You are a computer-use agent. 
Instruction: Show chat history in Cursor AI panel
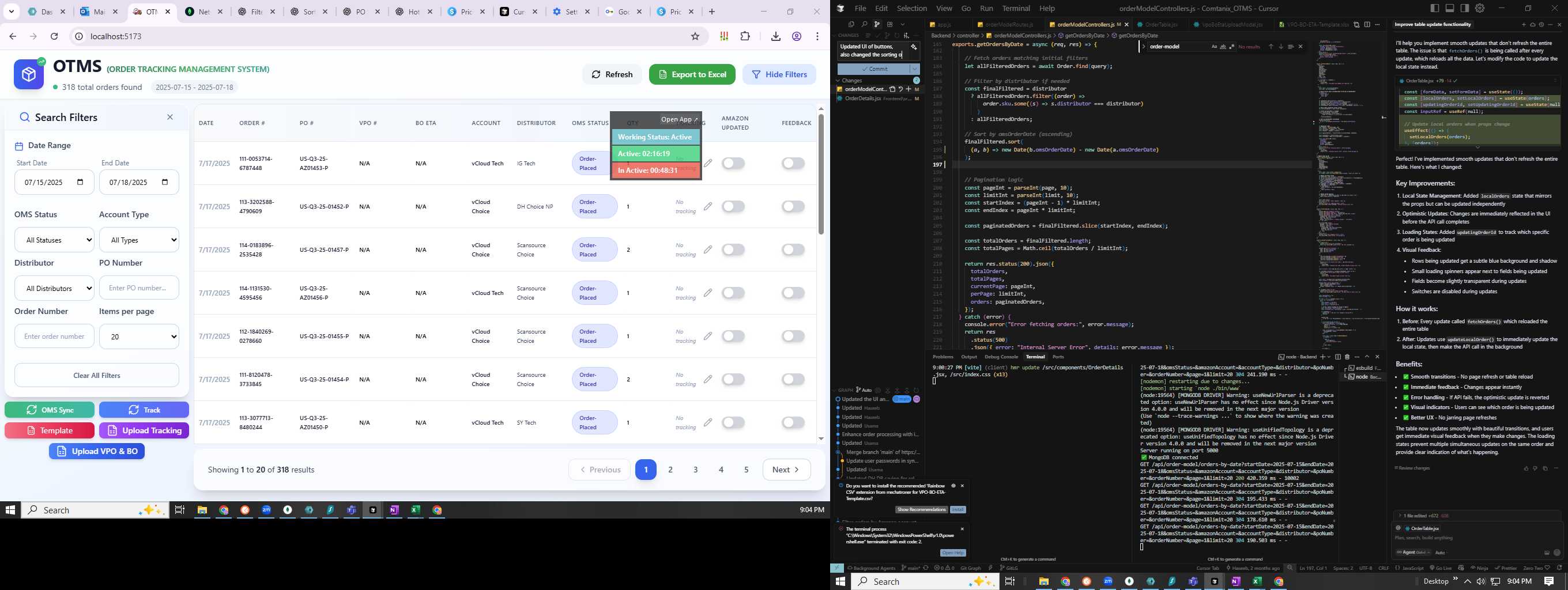tap(1542, 25)
